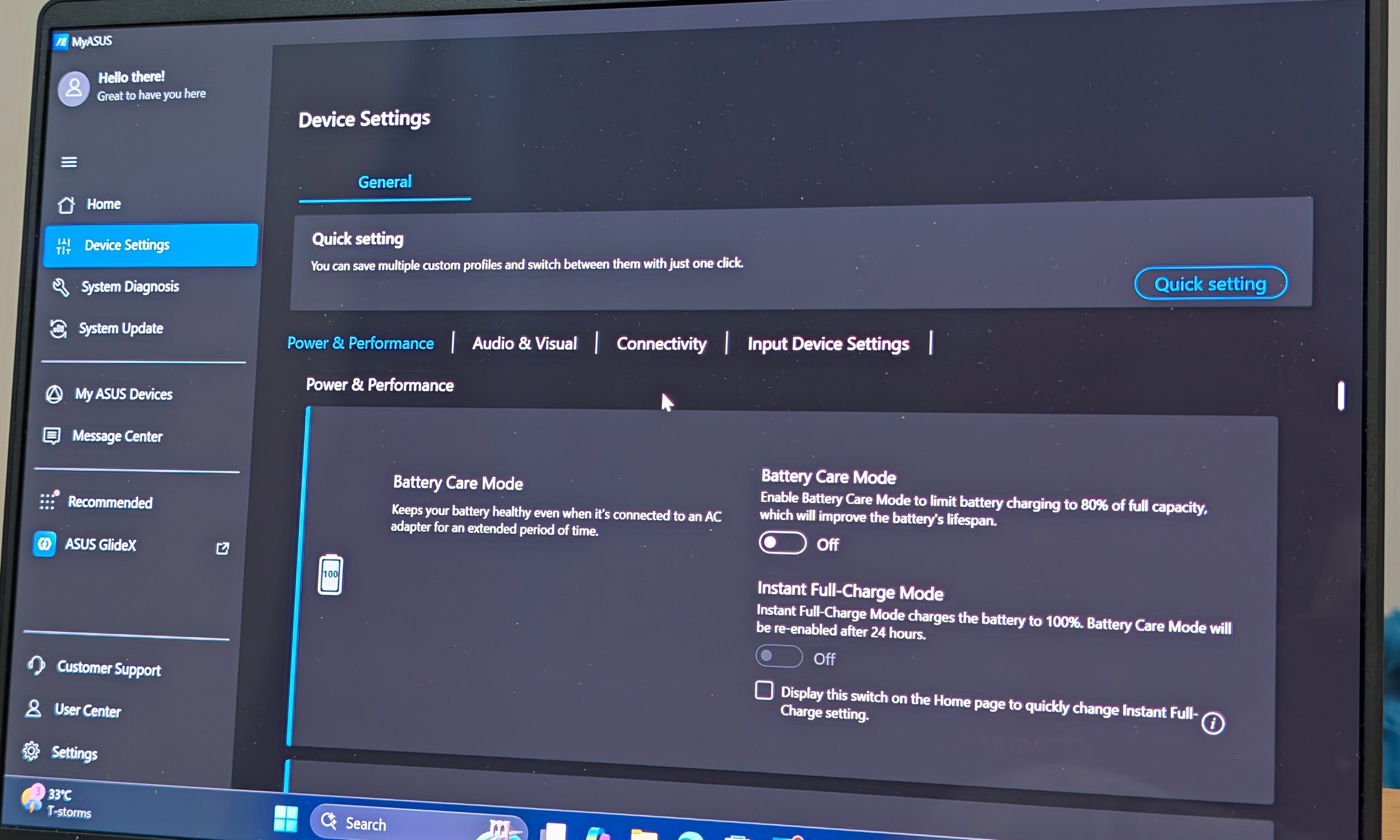Click the external link icon beside ASUS GlideX
The image size is (1400, 840).
222,548
